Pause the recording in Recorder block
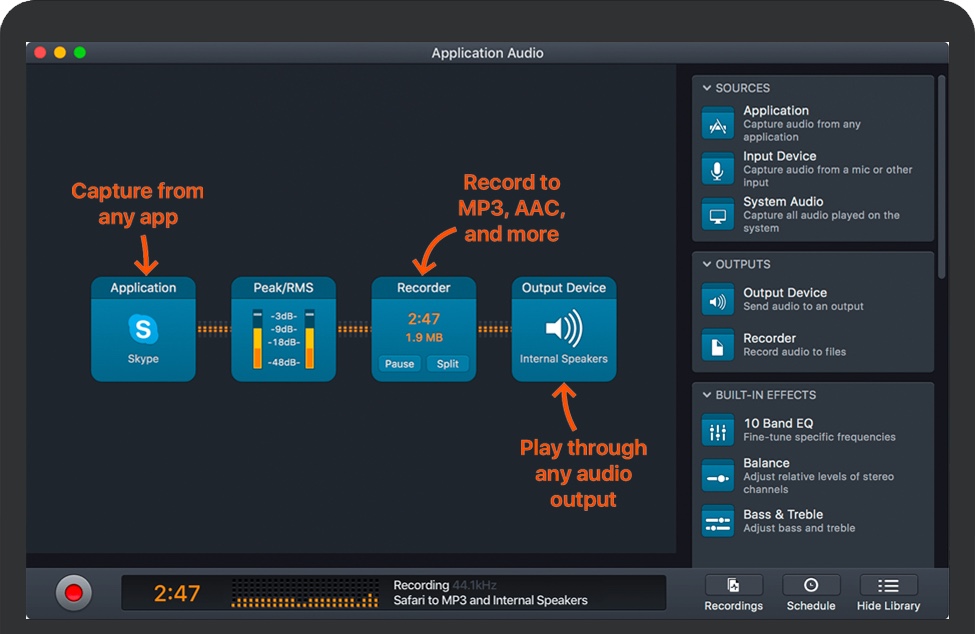The image size is (975, 634). (x=399, y=364)
